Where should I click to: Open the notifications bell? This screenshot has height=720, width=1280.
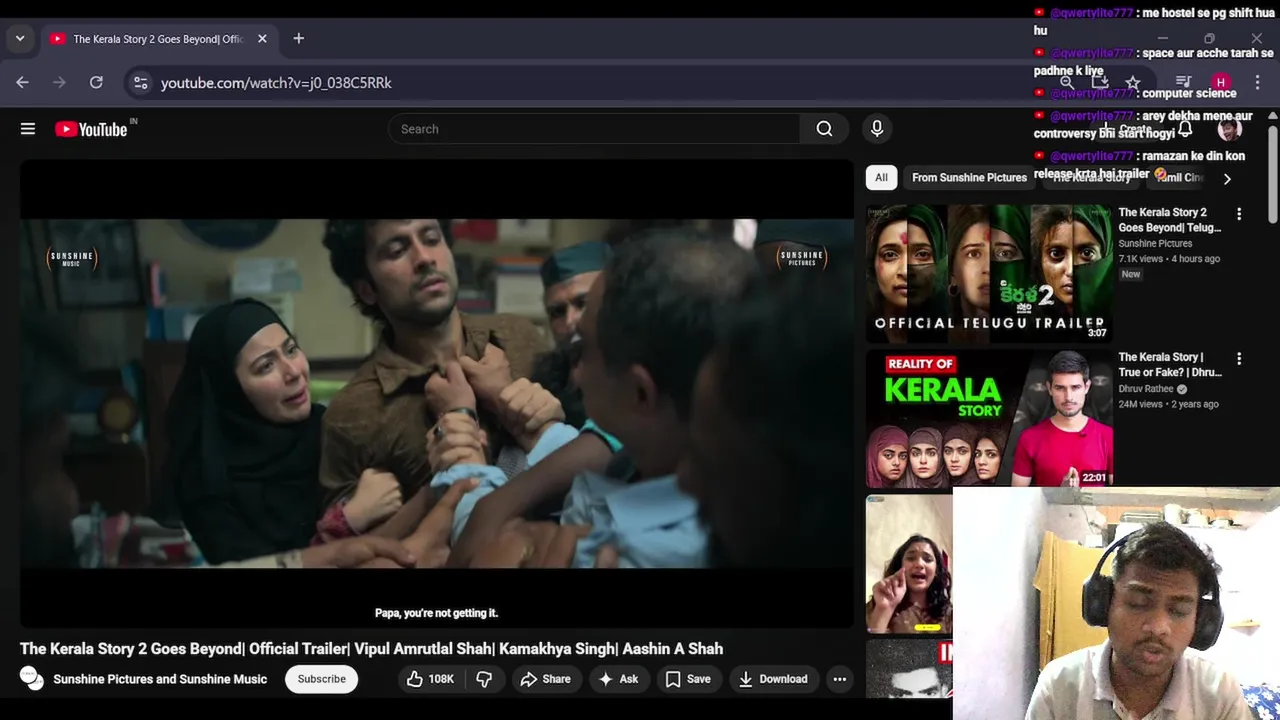(1185, 129)
